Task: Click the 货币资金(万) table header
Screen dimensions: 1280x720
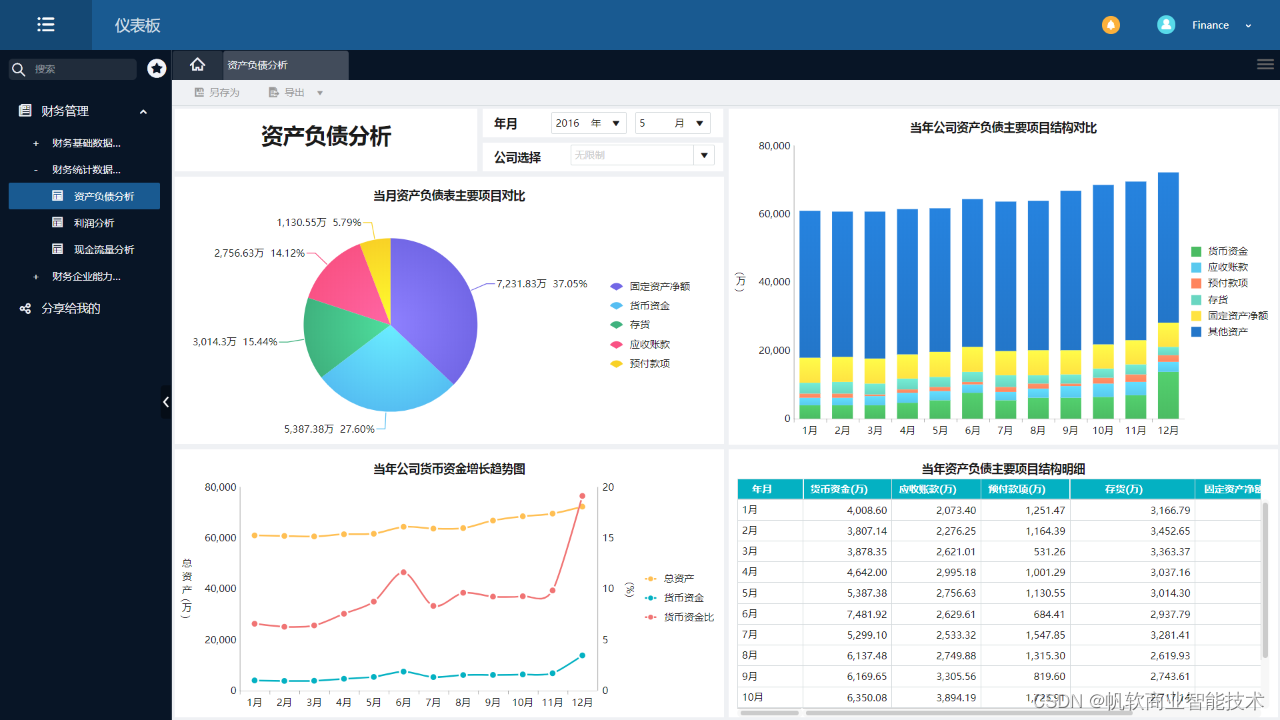Action: point(847,489)
